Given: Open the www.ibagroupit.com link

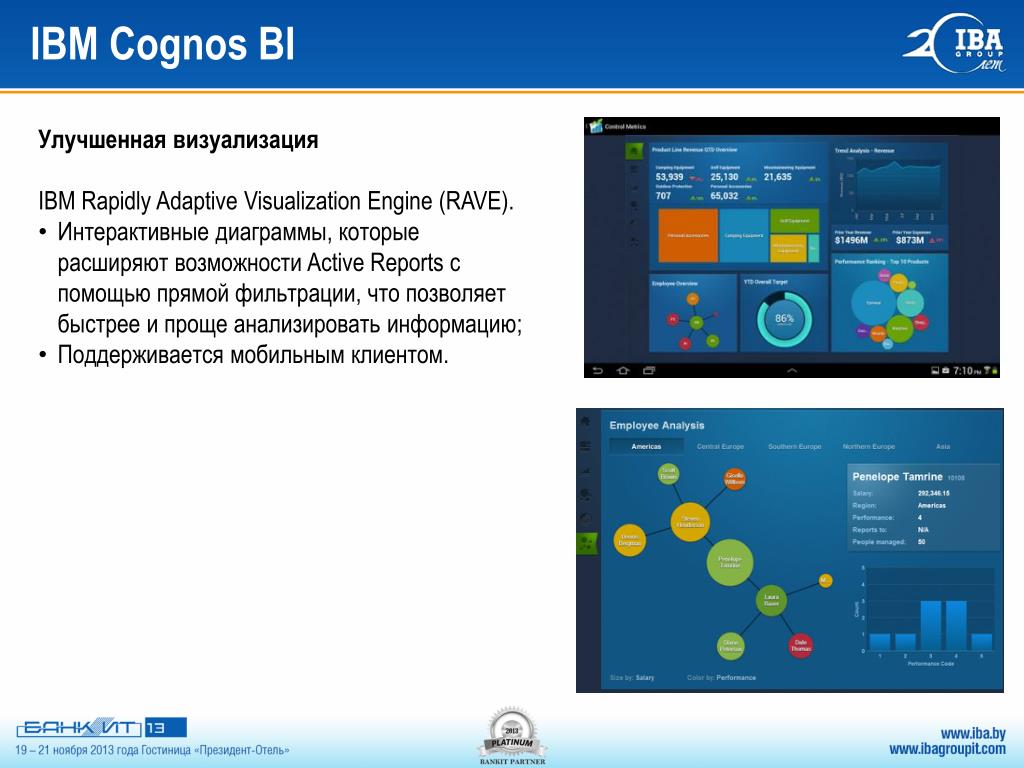Looking at the screenshot, I should [x=948, y=749].
